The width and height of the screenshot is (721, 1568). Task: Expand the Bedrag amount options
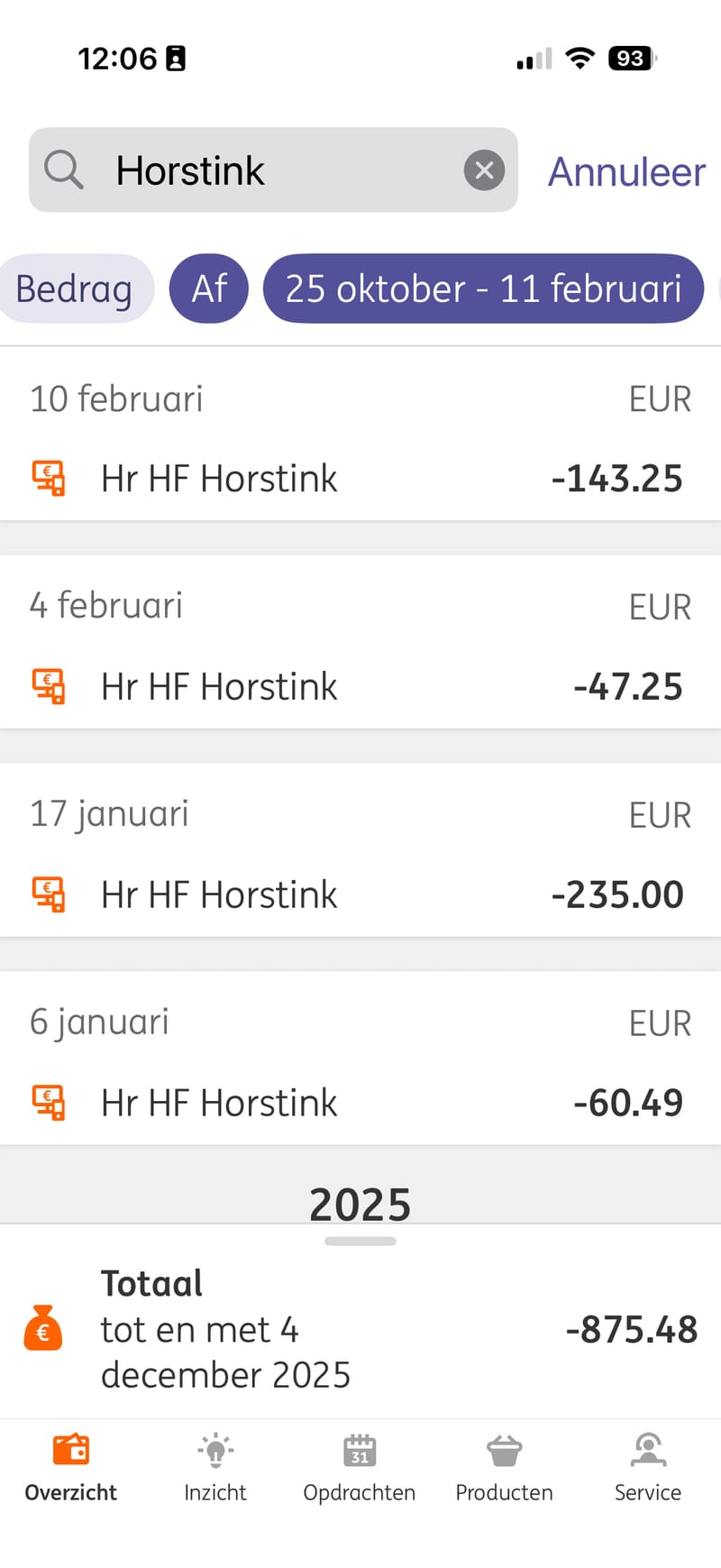click(x=76, y=289)
